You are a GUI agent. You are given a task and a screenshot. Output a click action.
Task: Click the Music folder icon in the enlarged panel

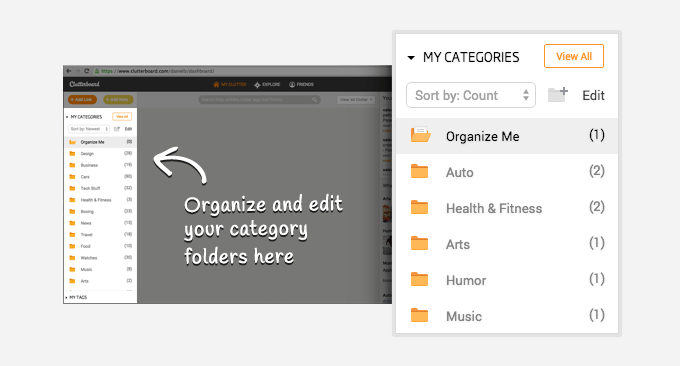pos(419,315)
